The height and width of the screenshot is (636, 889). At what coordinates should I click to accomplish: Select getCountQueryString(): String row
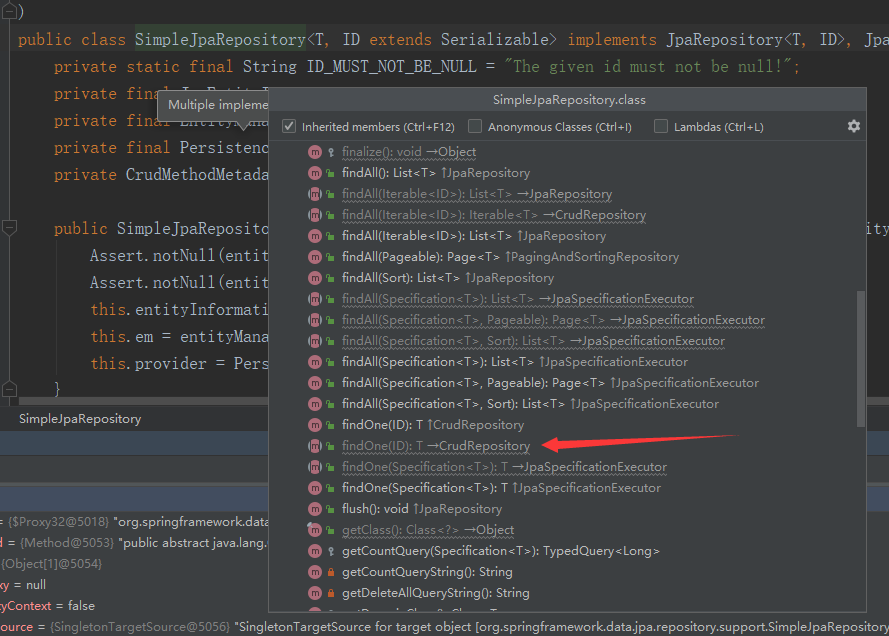click(x=567, y=571)
